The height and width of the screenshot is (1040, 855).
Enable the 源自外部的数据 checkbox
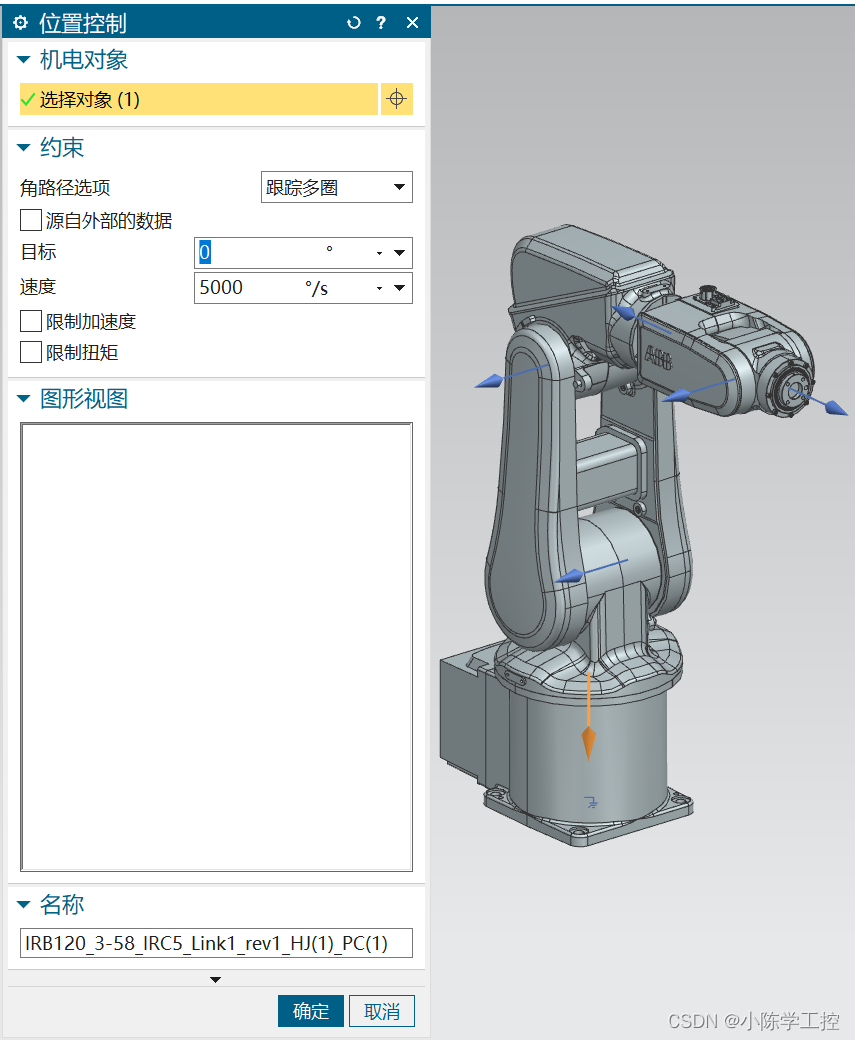click(30, 220)
